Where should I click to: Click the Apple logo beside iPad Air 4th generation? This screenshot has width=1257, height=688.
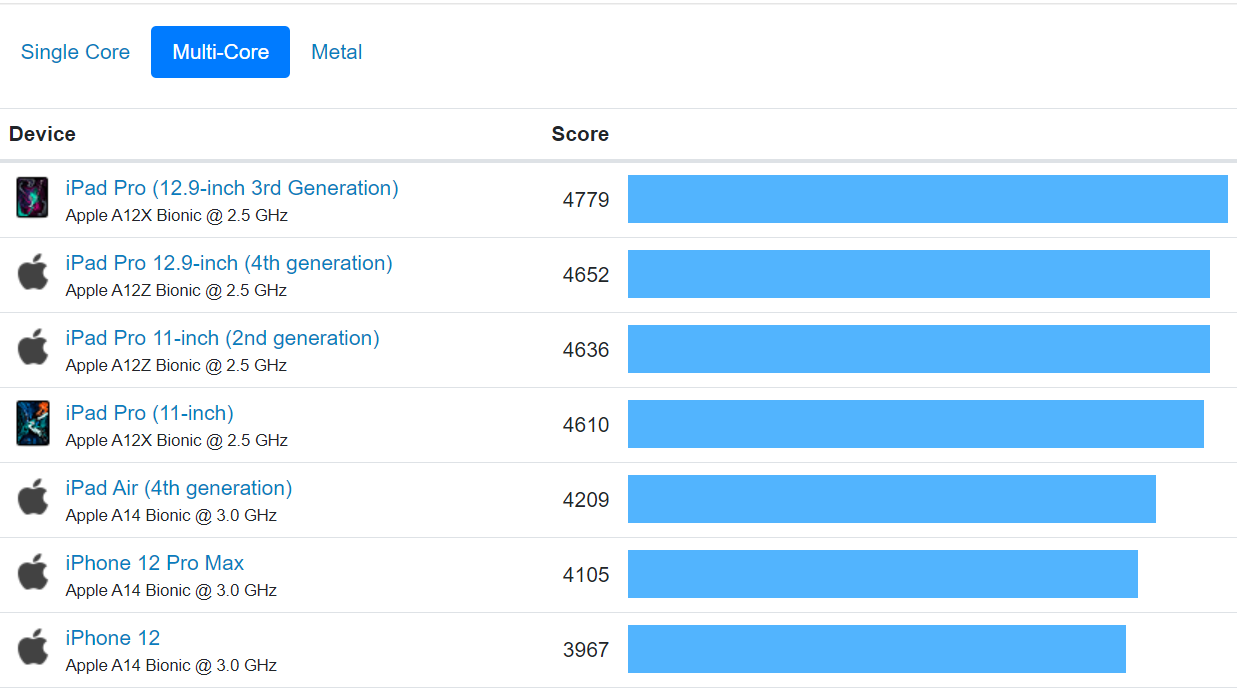pyautogui.click(x=32, y=498)
